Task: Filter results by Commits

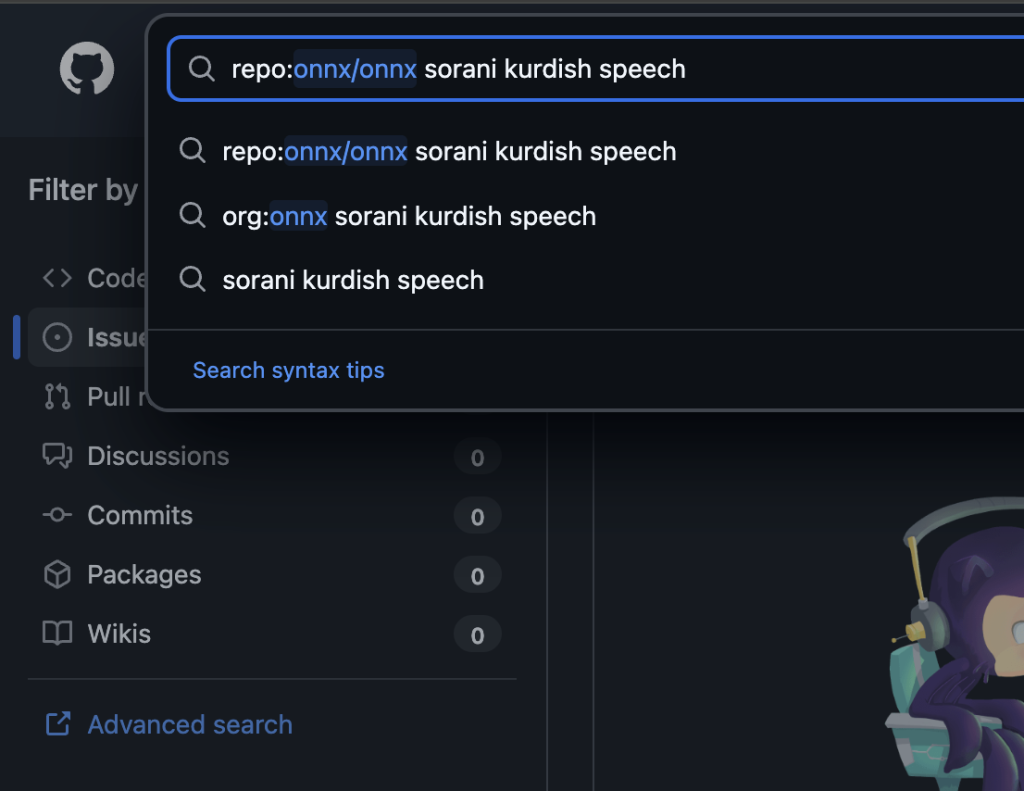Action: tap(140, 515)
